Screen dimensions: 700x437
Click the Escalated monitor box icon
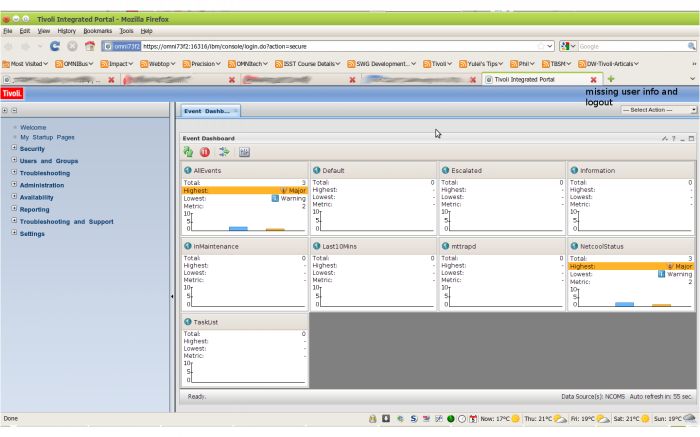(x=446, y=171)
